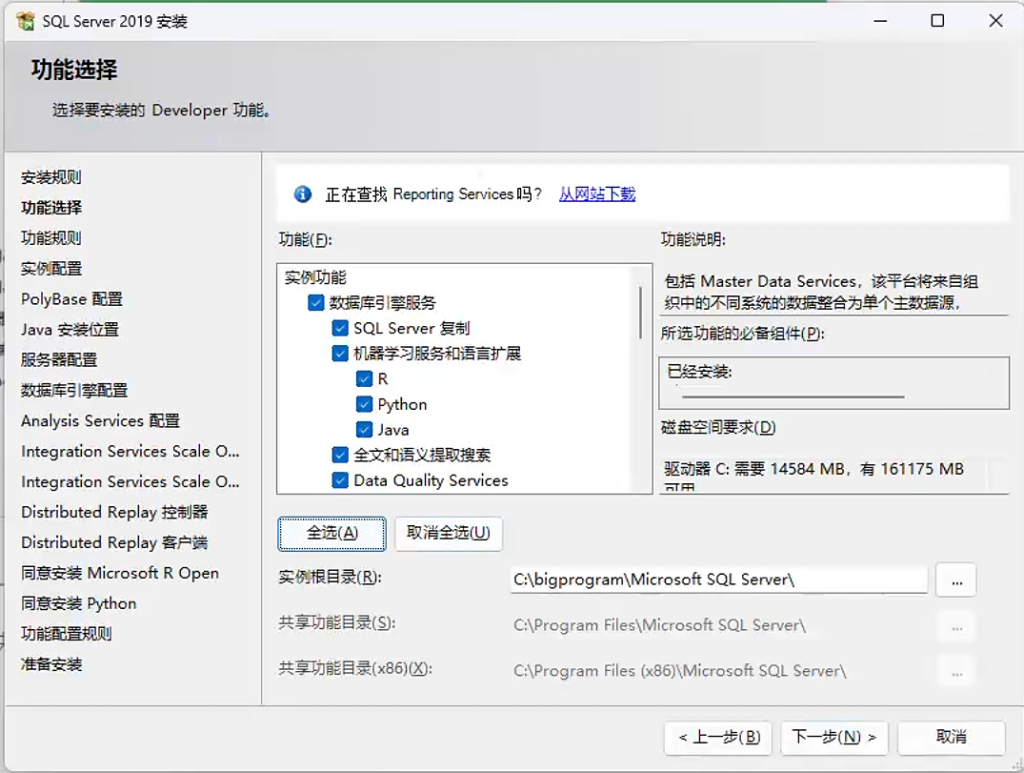Click the blue information icon beside Reporting Services

pyautogui.click(x=302, y=194)
